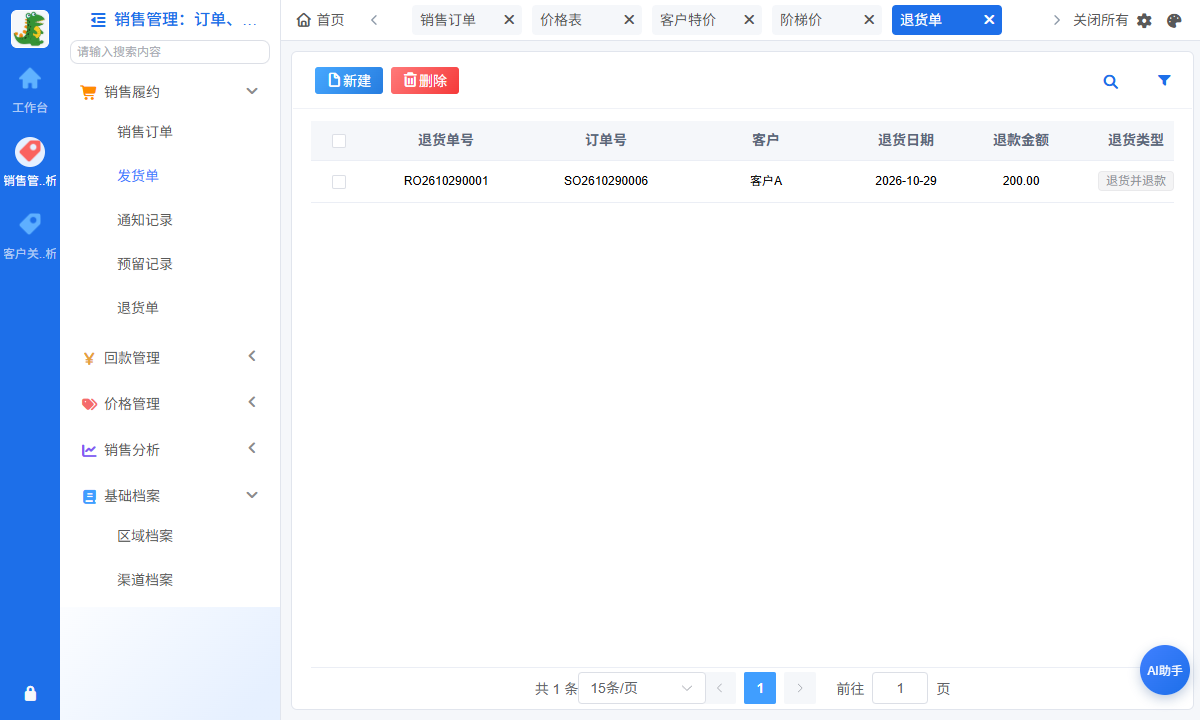
Task: Open the filter funnel icon
Action: 1164,81
